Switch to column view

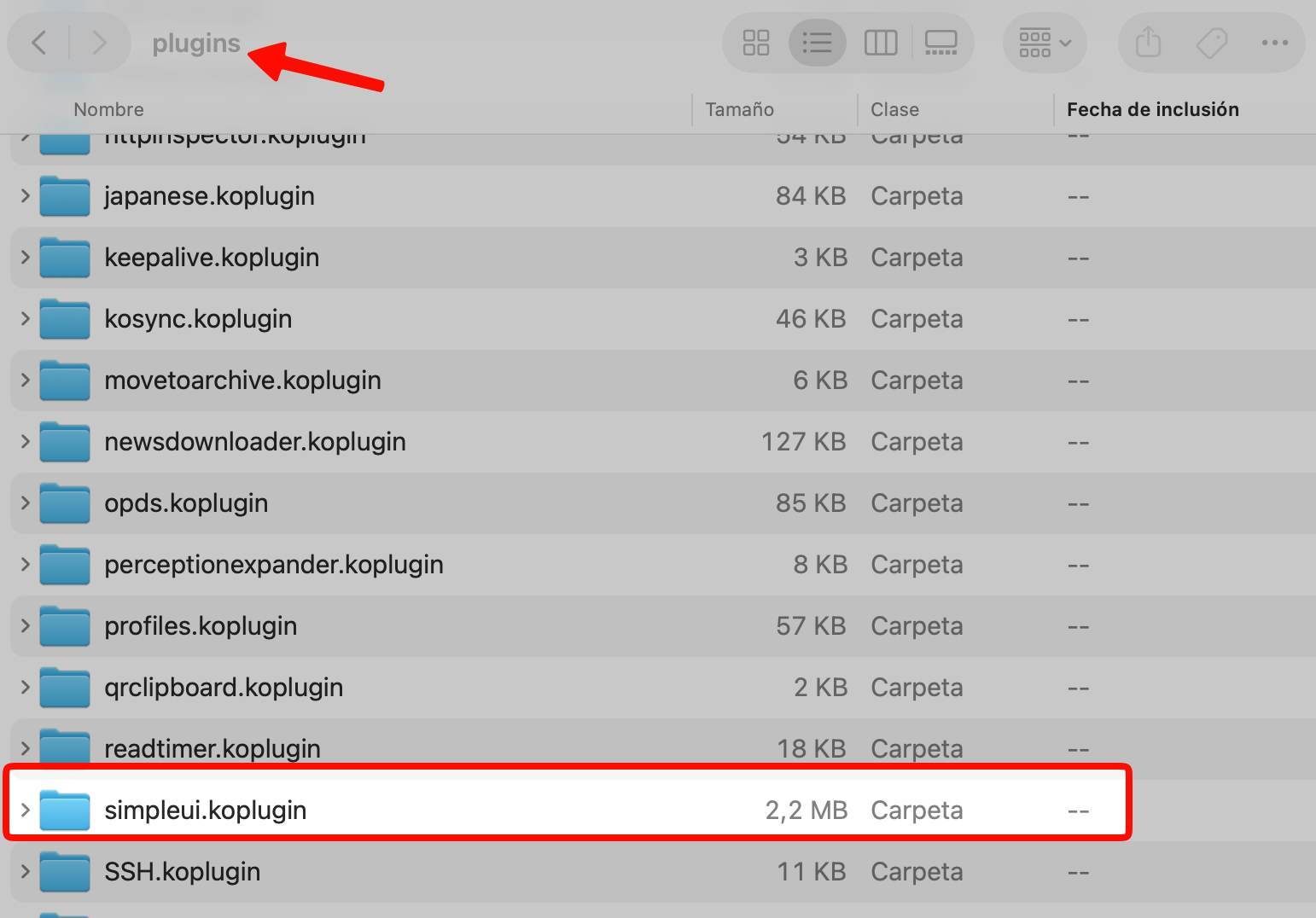[880, 43]
